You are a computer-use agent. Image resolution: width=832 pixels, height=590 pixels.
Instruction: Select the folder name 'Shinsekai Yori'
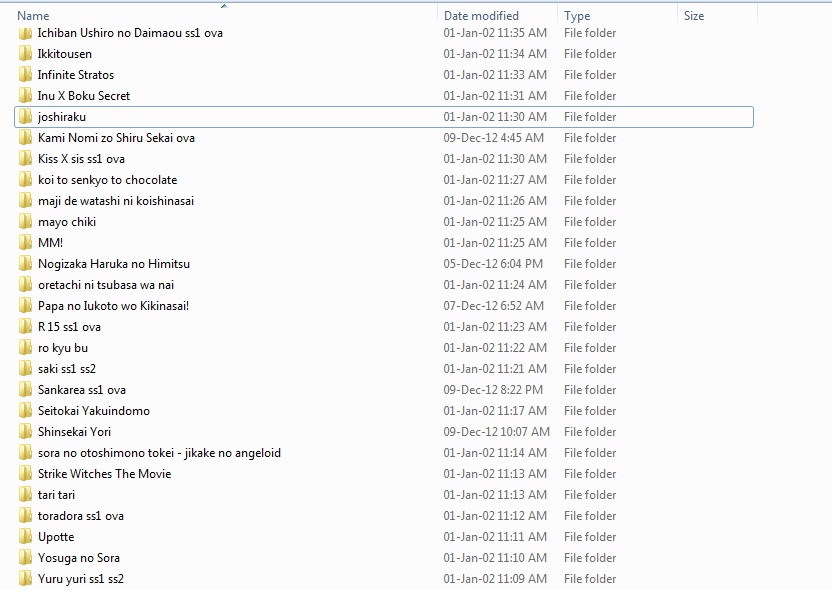(74, 432)
